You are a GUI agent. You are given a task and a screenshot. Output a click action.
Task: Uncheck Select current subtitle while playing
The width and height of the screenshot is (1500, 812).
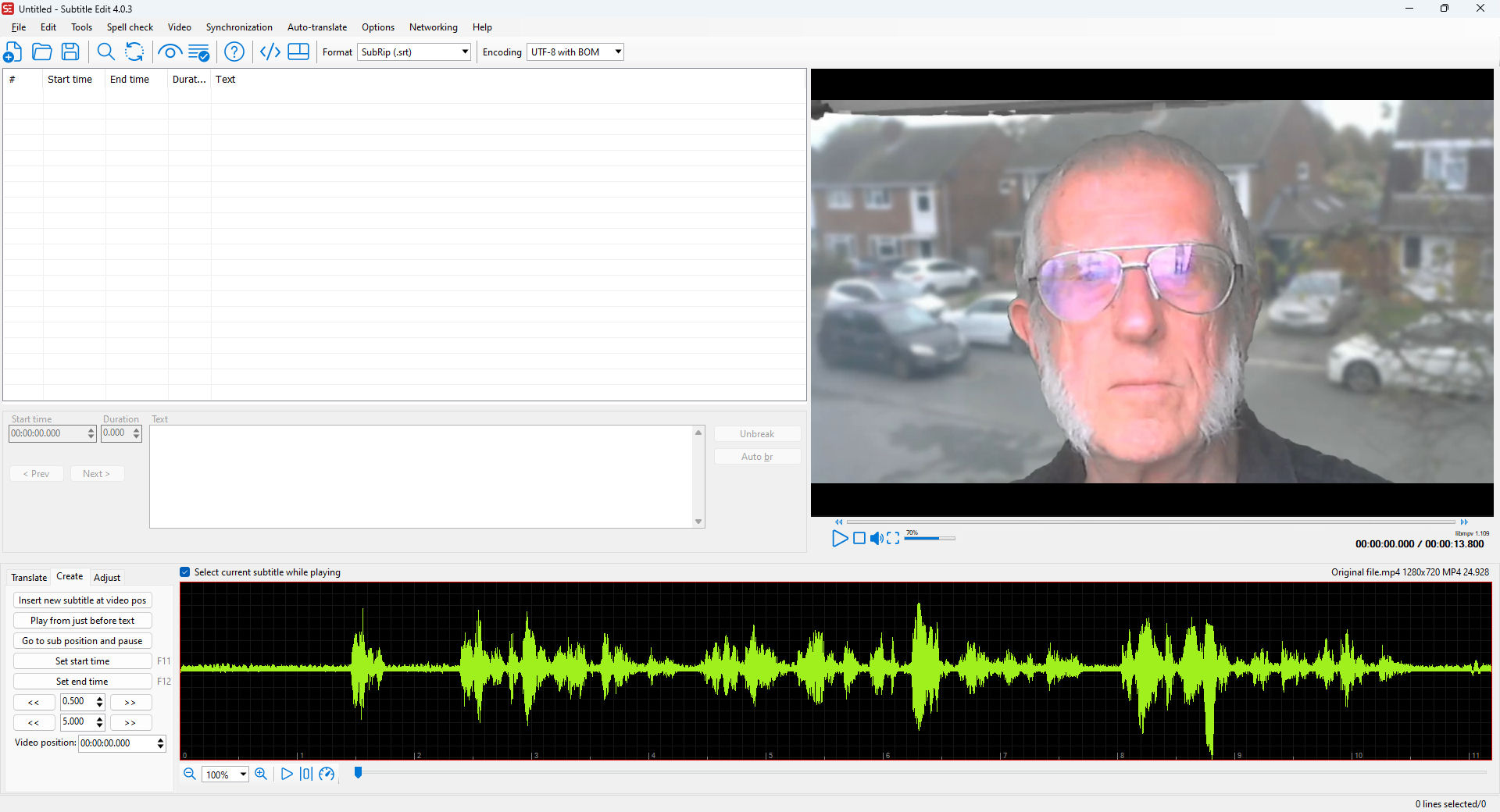185,572
